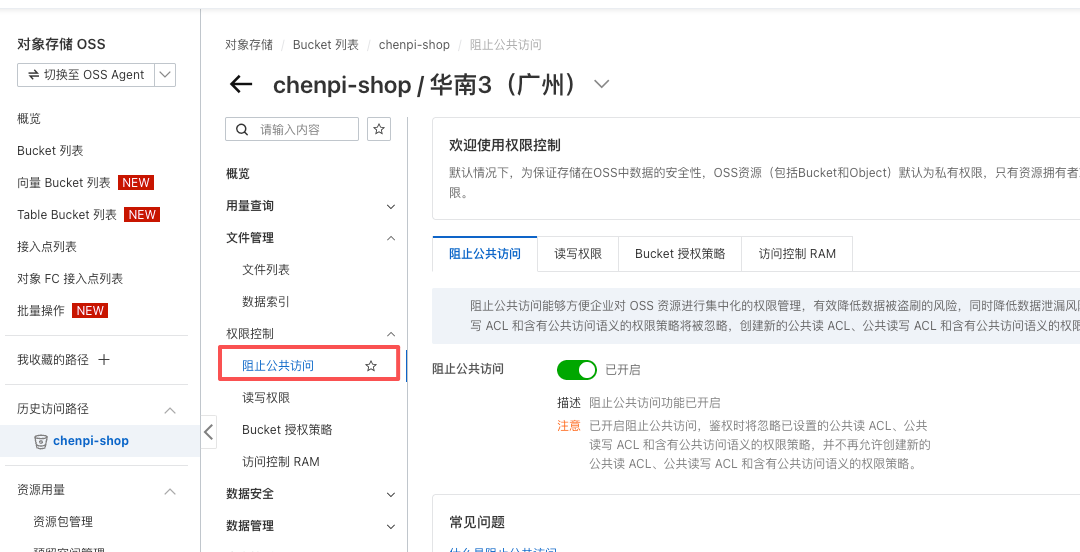The height and width of the screenshot is (552, 1080).
Task: Expand the 数据管理 section
Action: (x=391, y=526)
